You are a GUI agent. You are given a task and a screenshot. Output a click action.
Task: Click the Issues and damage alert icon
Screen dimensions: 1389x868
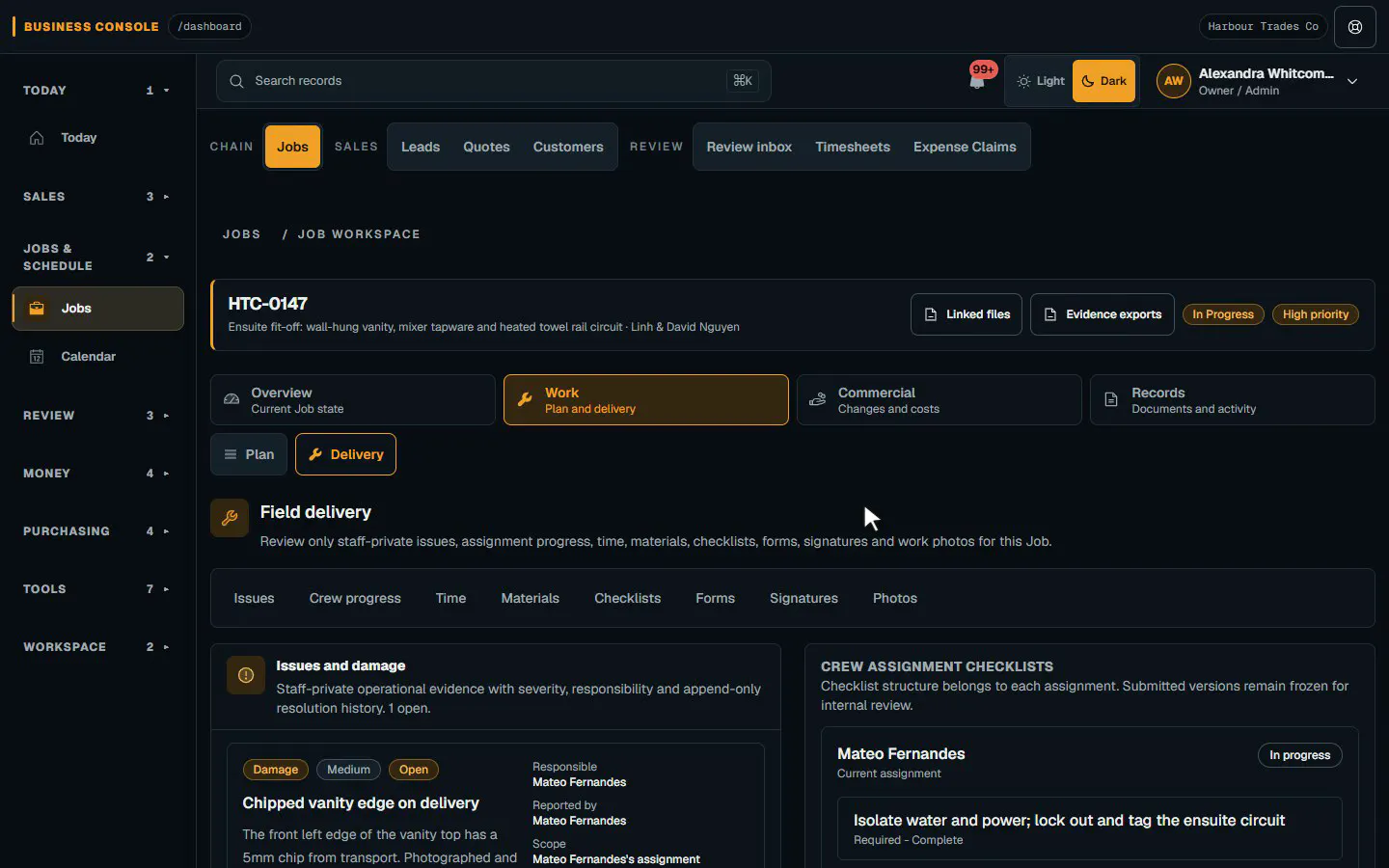click(x=246, y=675)
